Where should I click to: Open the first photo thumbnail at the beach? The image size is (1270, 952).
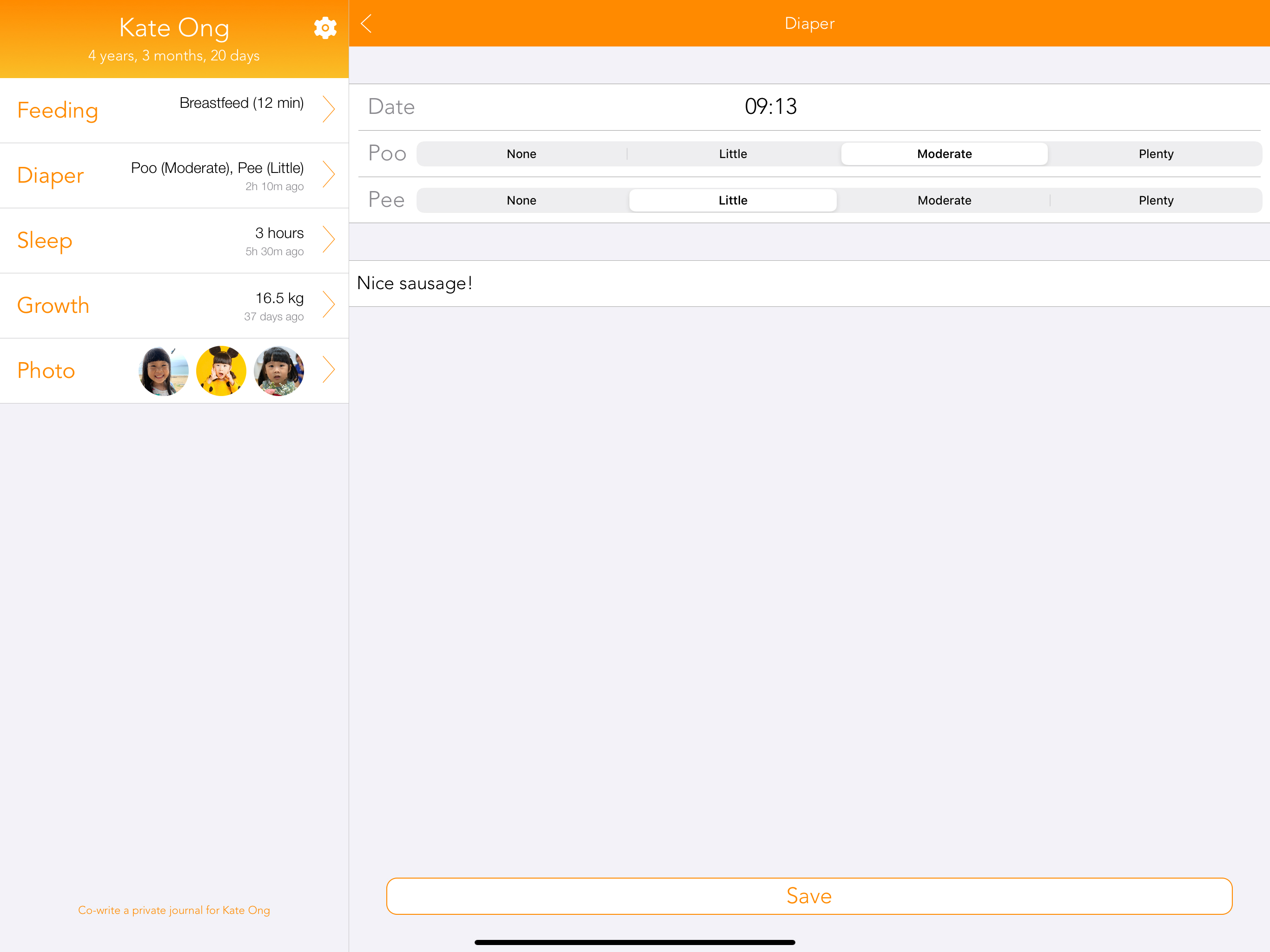pyautogui.click(x=164, y=371)
